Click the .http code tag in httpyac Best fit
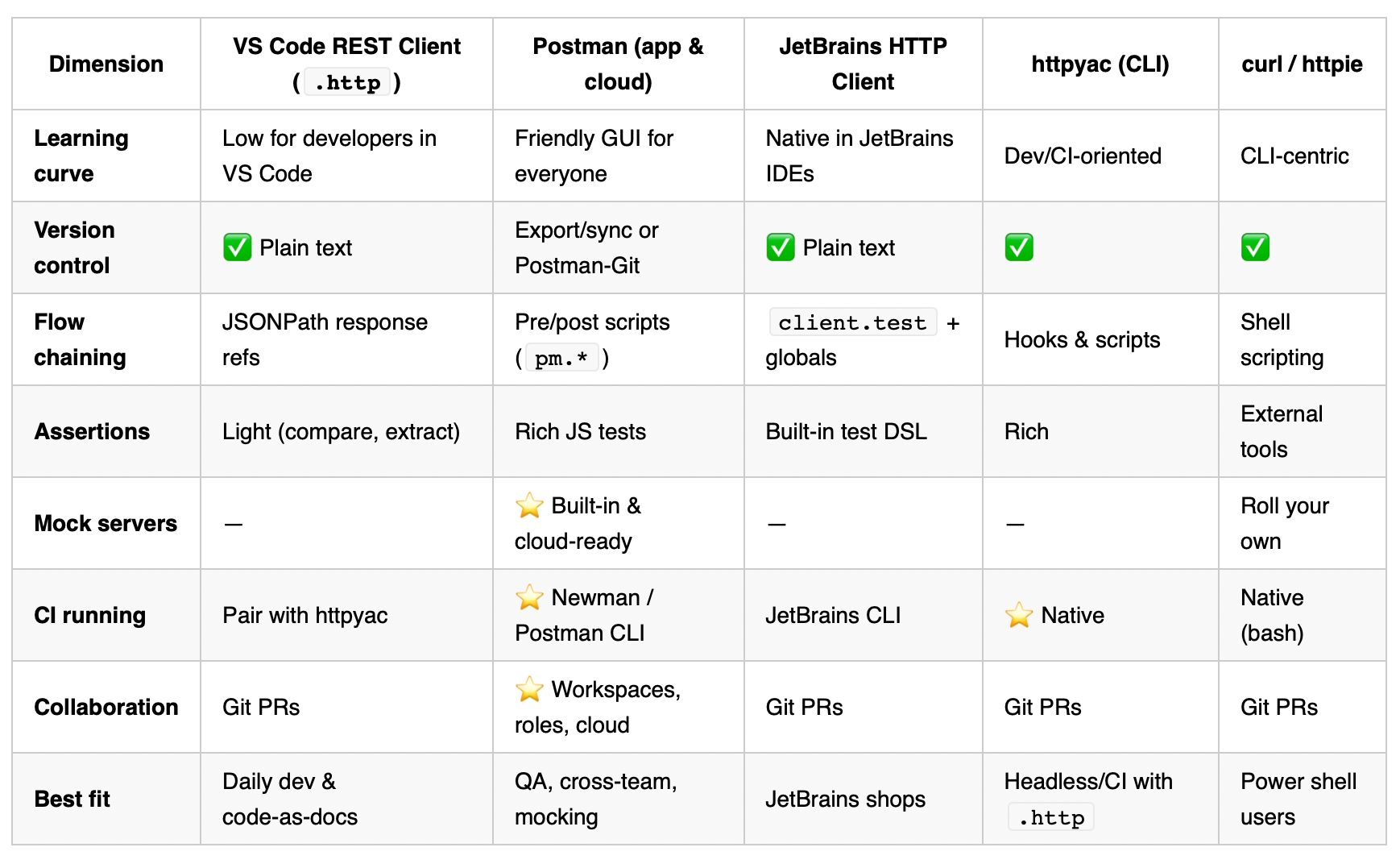The width and height of the screenshot is (1400, 864). 1050,817
